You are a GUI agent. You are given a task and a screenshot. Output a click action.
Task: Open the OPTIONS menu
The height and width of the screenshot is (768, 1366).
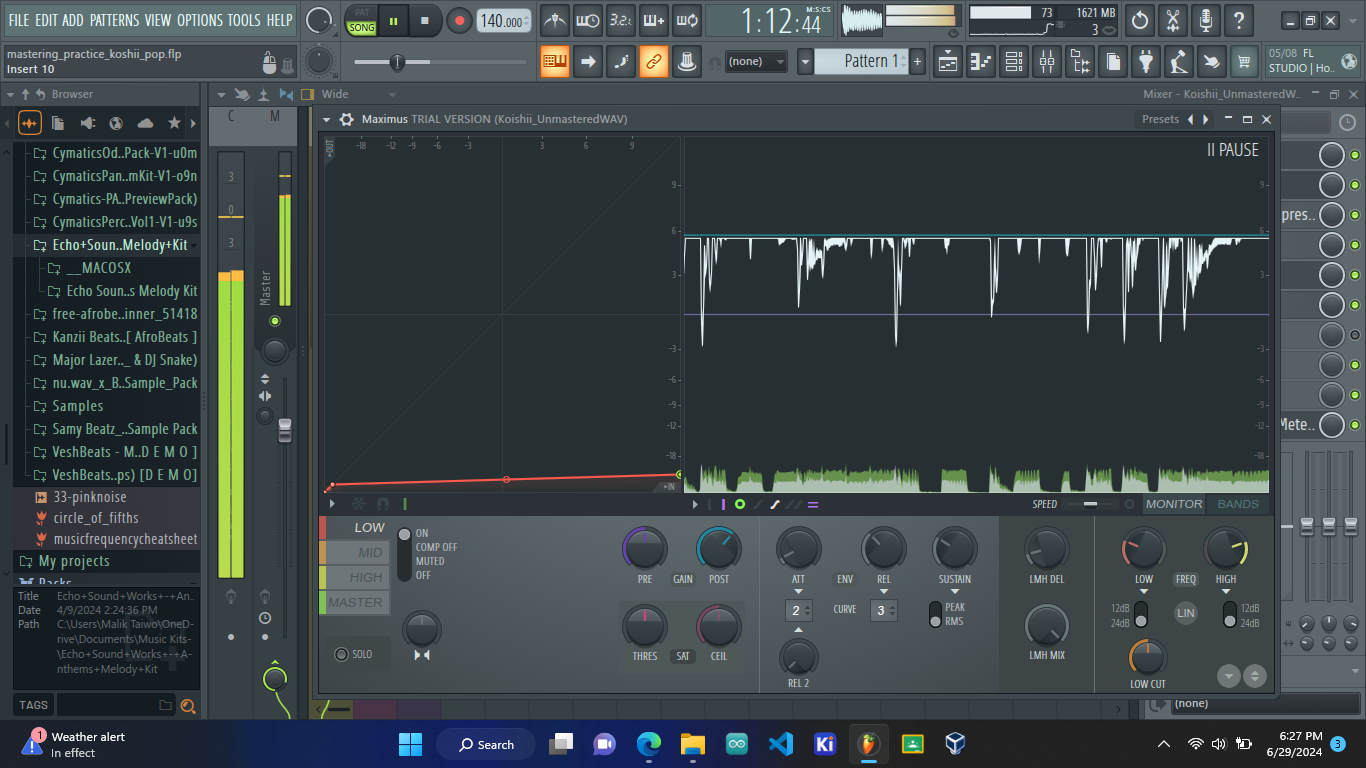pos(200,20)
